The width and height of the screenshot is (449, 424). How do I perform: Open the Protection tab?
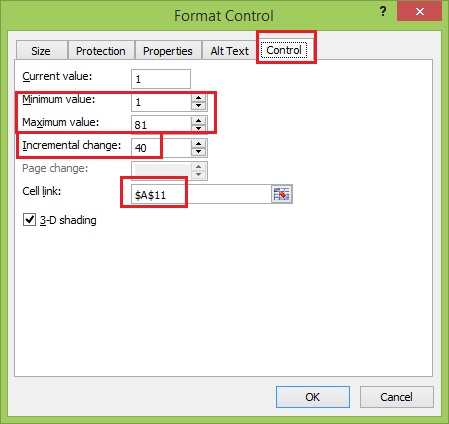click(x=101, y=51)
